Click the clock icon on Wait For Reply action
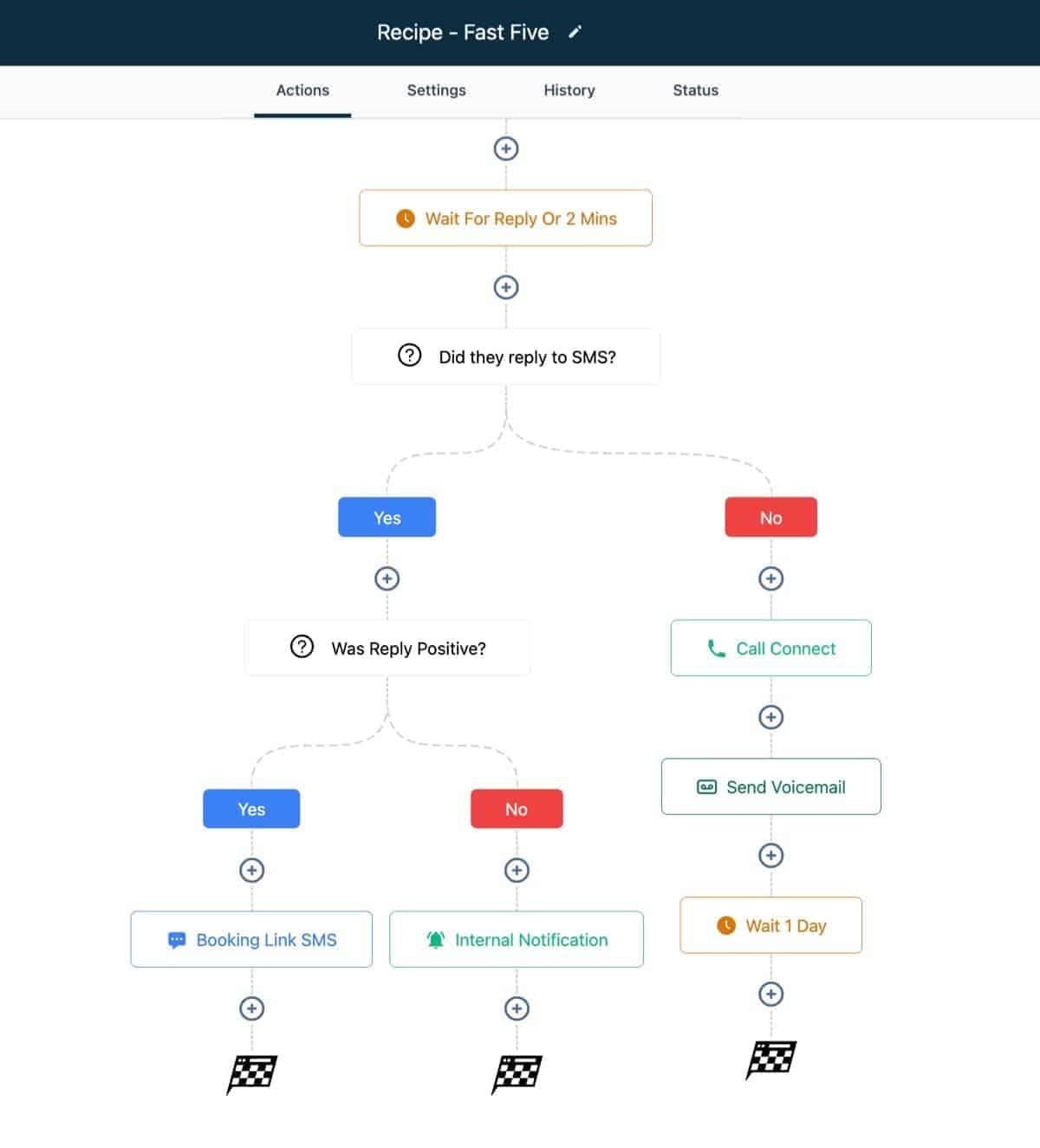 (x=405, y=219)
